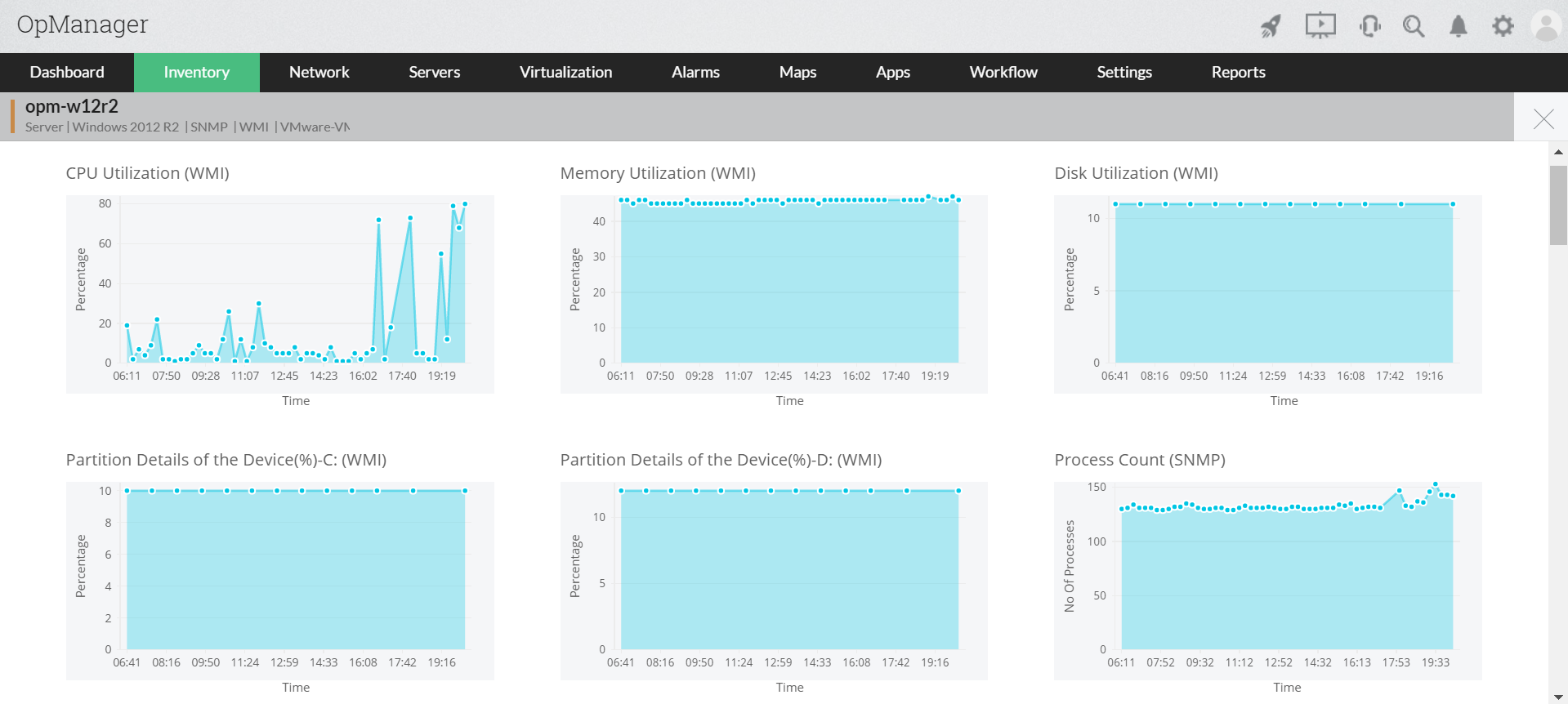Click the headset support icon
Screen dimensions: 1568x704
click(x=1370, y=26)
